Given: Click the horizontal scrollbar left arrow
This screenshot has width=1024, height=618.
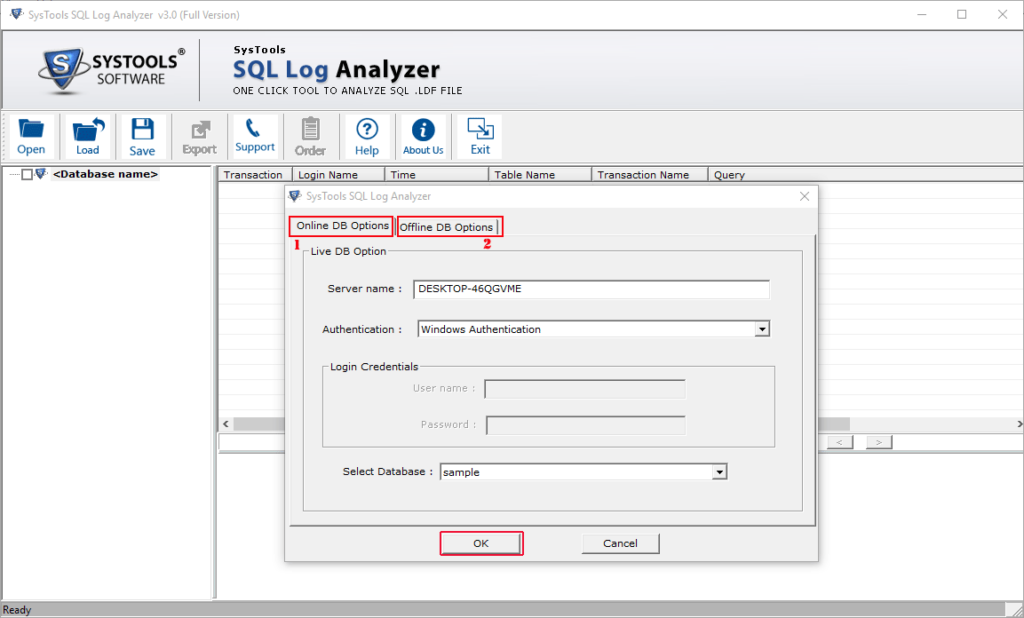Looking at the screenshot, I should click(x=226, y=424).
